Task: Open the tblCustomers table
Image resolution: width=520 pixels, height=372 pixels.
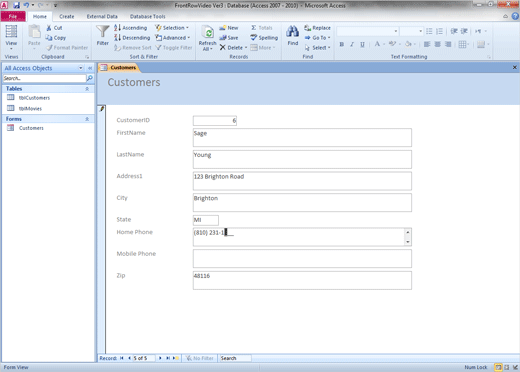Action: point(34,98)
